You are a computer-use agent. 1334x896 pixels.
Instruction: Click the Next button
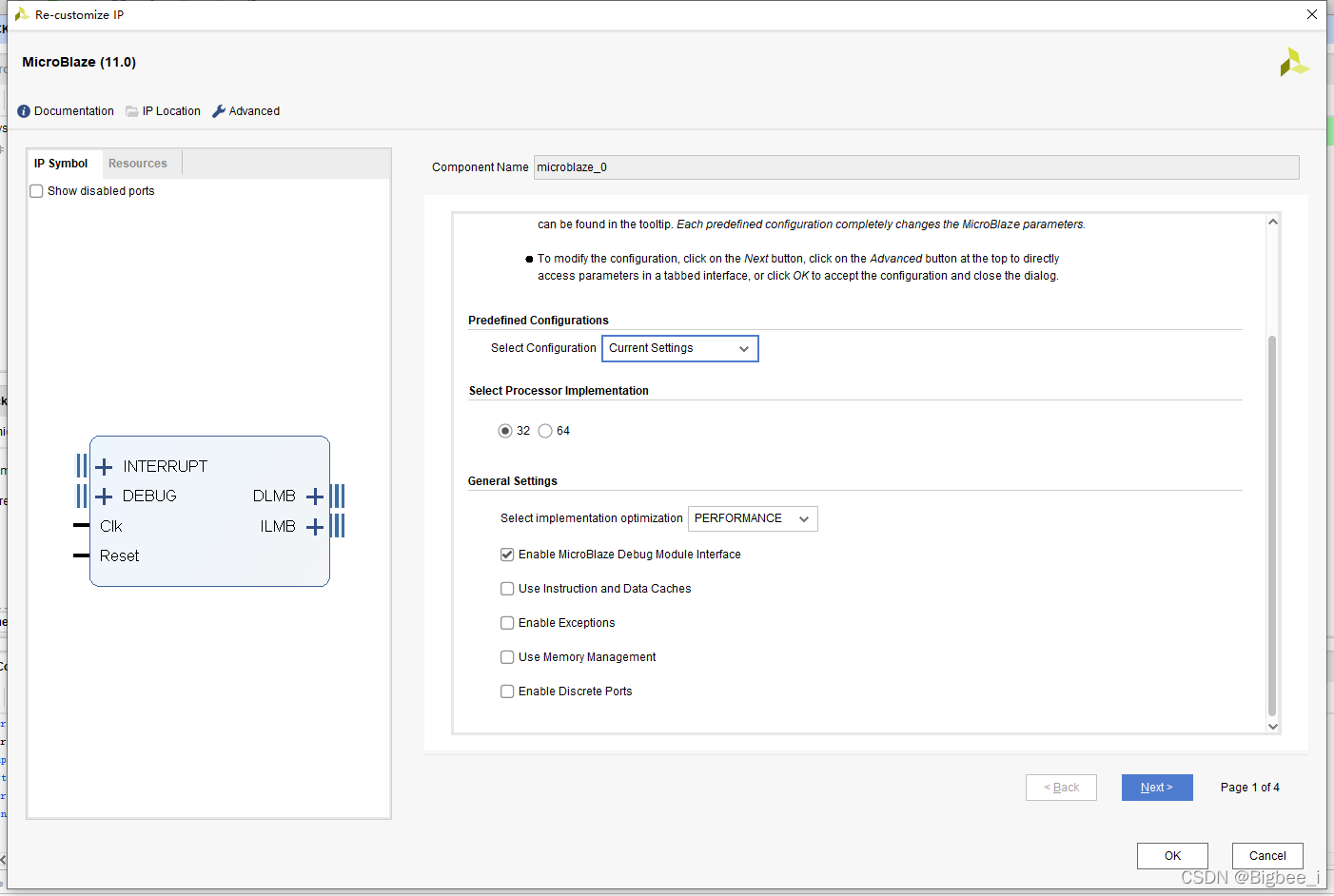(1157, 788)
